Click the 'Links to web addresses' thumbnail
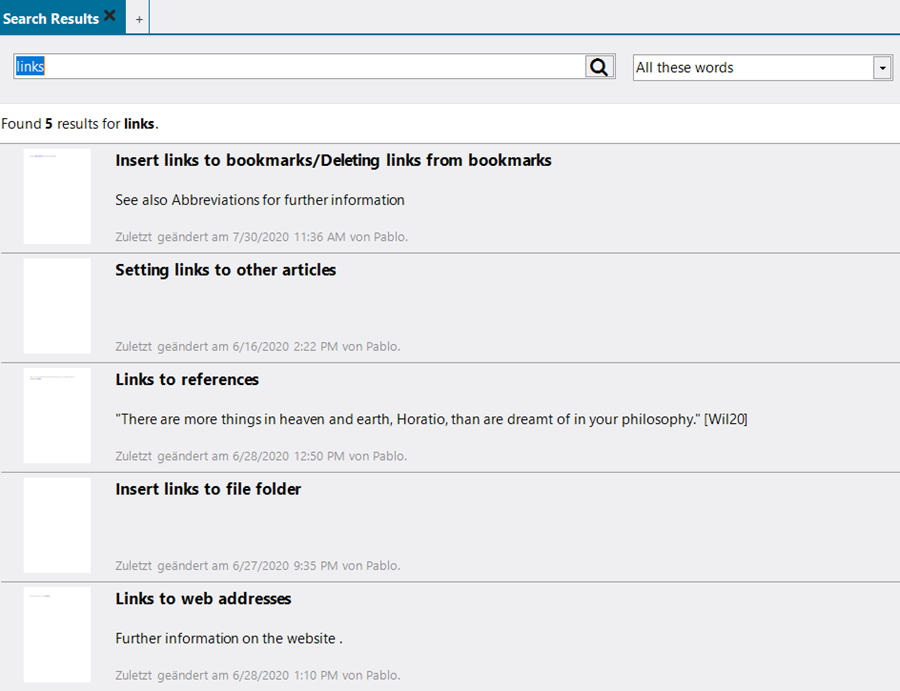 57,635
